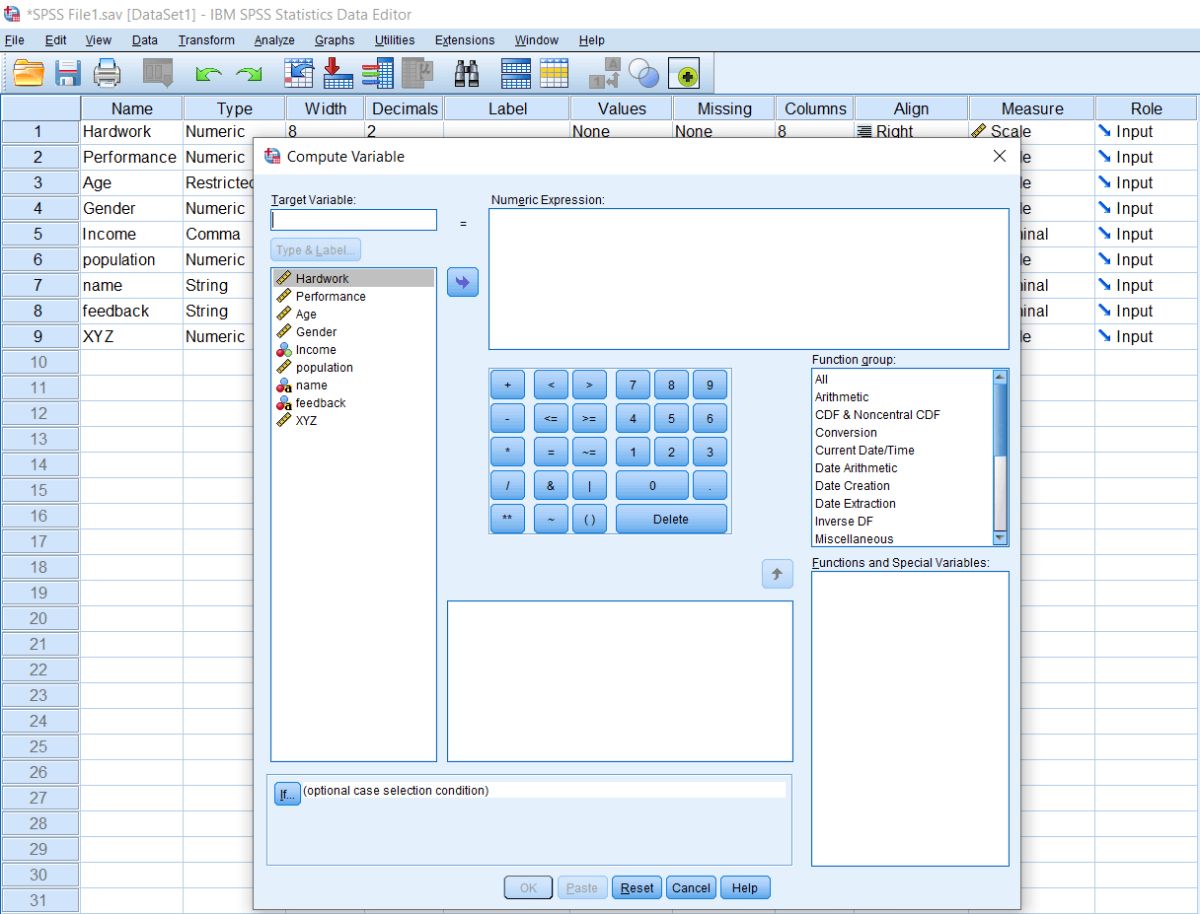Click the keypad digit 7 button
The image size is (1200, 914).
pyautogui.click(x=633, y=385)
